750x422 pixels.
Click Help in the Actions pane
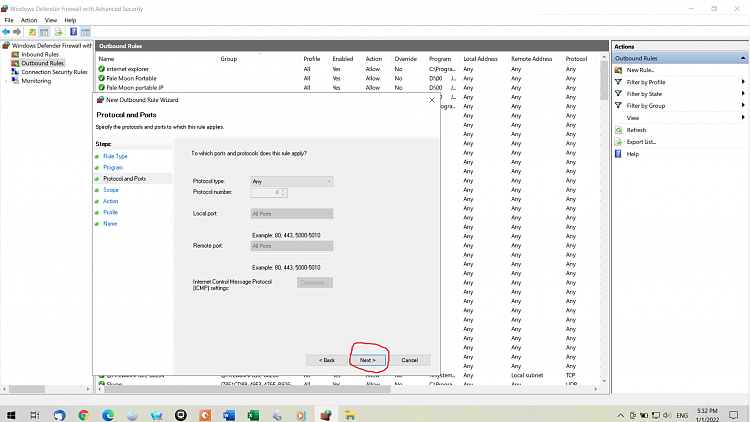pos(632,154)
